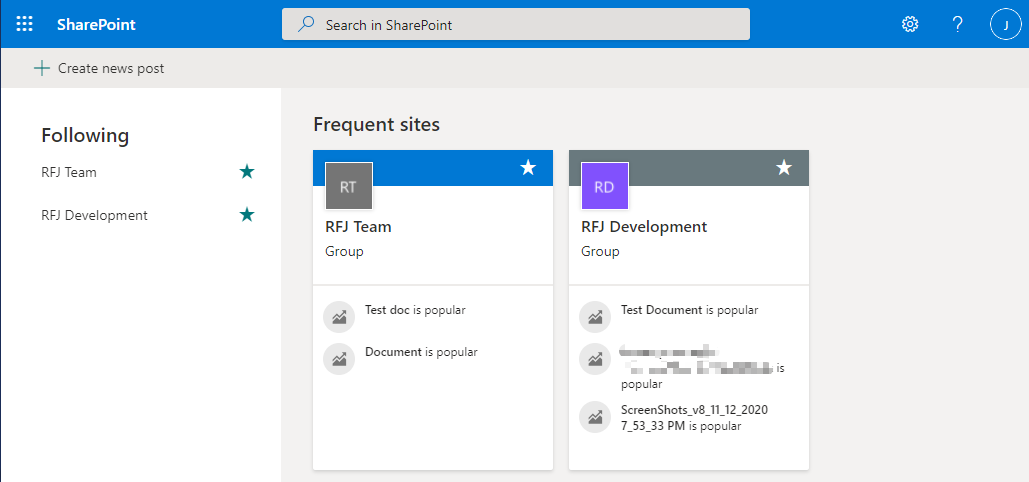This screenshot has width=1029, height=482.
Task: Open RFJ Development card title
Action: (x=644, y=227)
